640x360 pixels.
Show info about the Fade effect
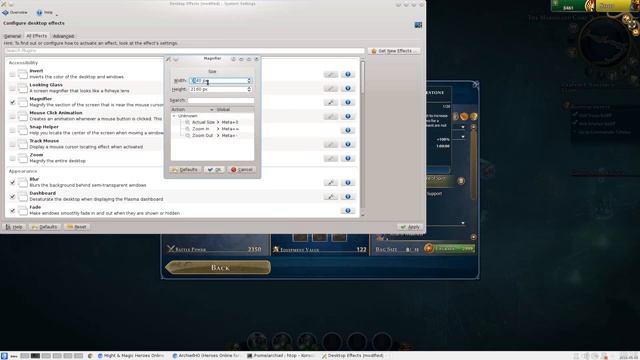pyautogui.click(x=348, y=211)
